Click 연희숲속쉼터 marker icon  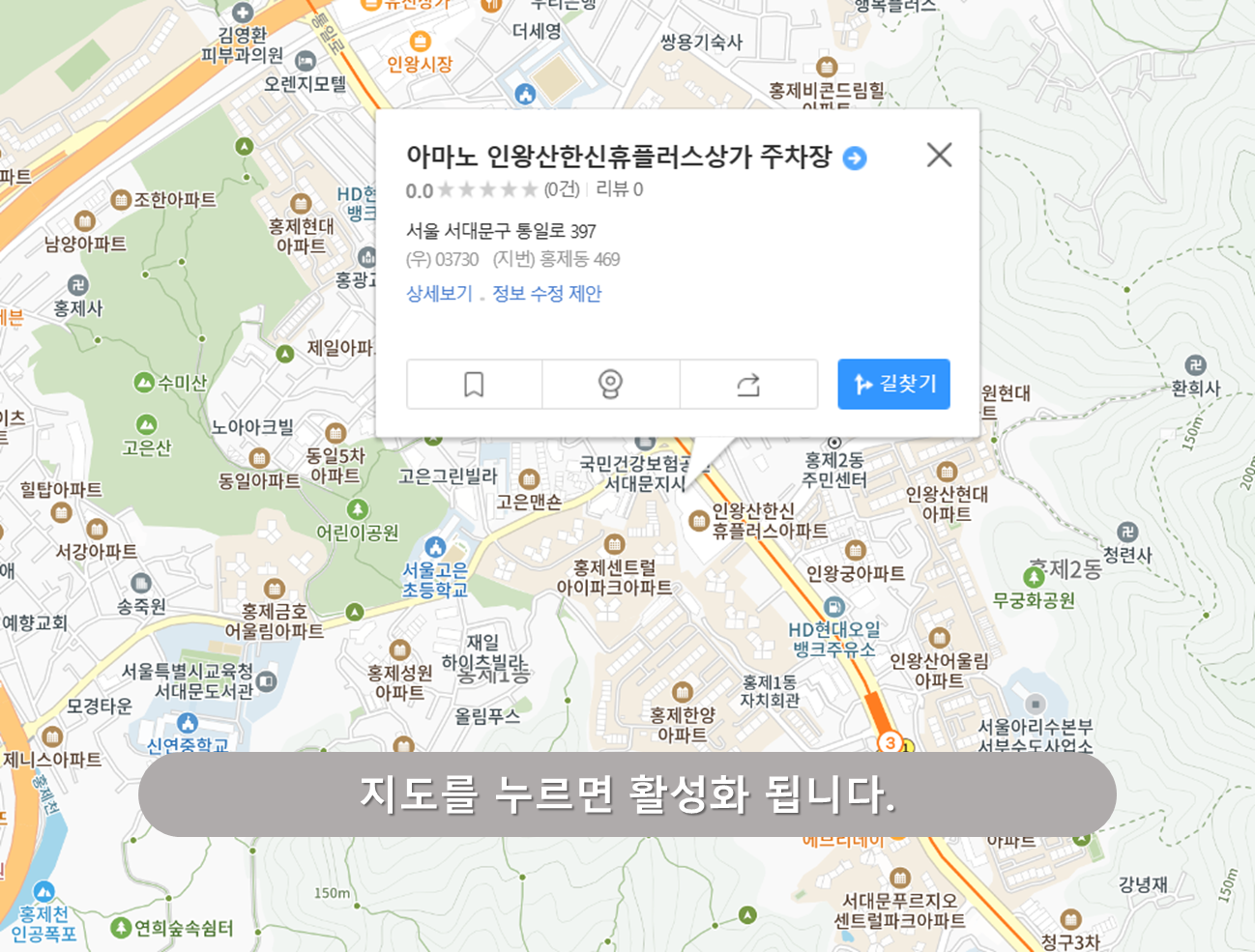(x=121, y=928)
